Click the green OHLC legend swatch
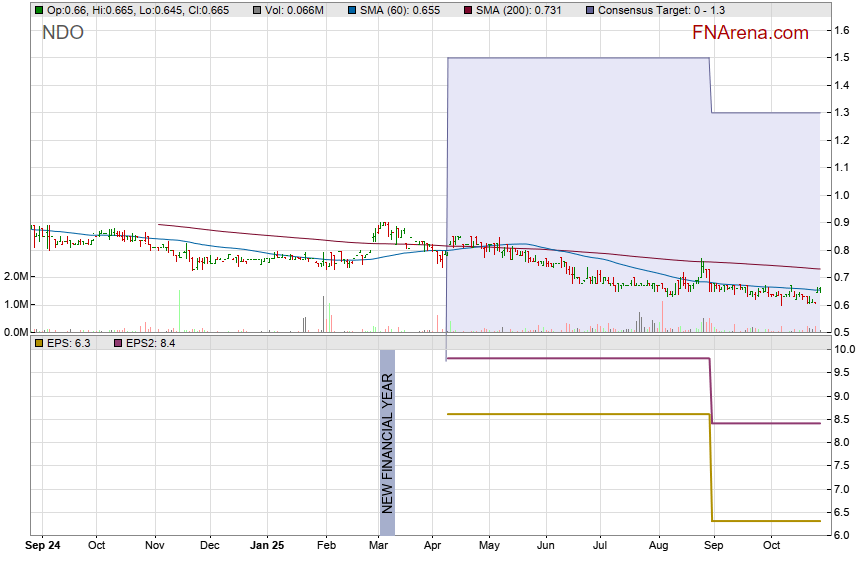The image size is (859, 566). pos(39,10)
